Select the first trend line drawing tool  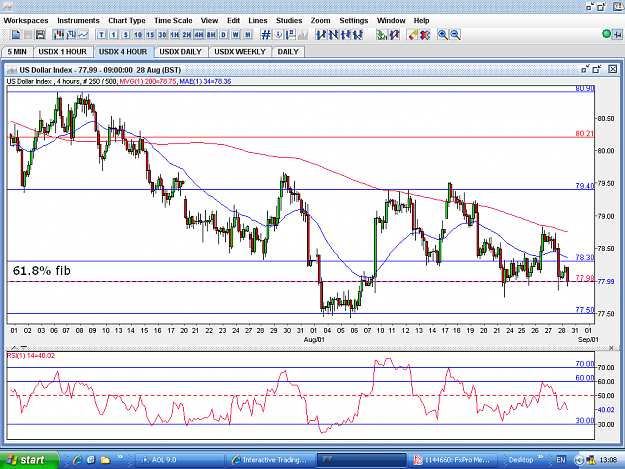click(x=321, y=35)
